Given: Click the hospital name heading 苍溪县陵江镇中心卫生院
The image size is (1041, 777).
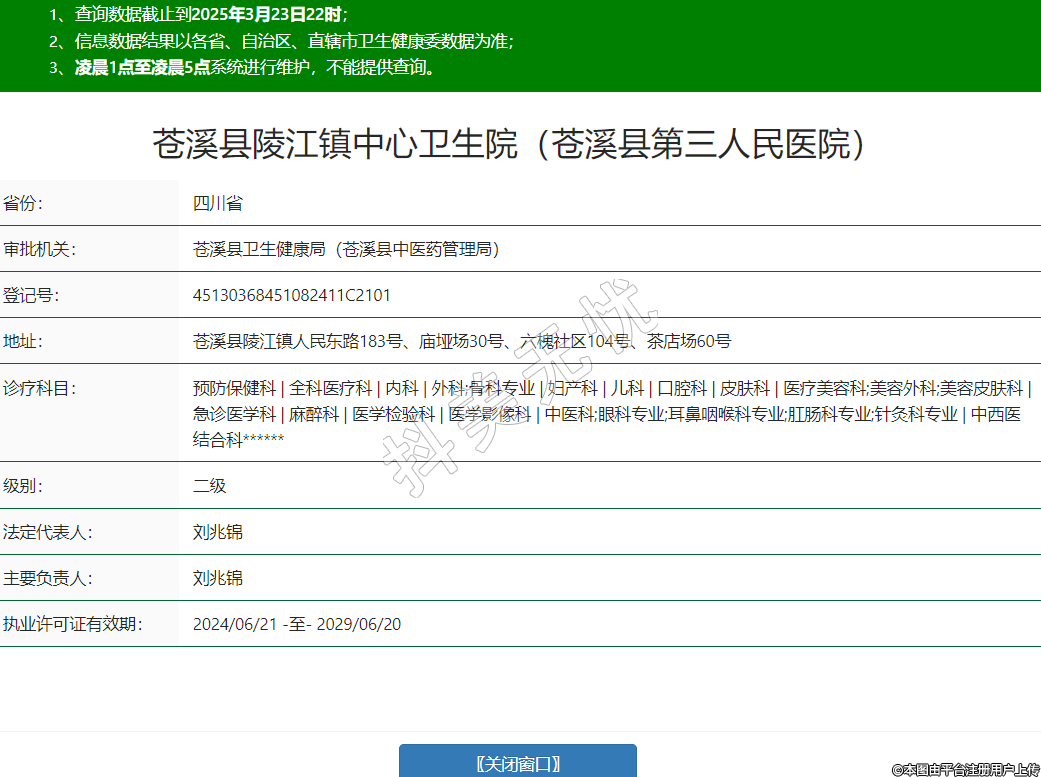Looking at the screenshot, I should [x=508, y=144].
